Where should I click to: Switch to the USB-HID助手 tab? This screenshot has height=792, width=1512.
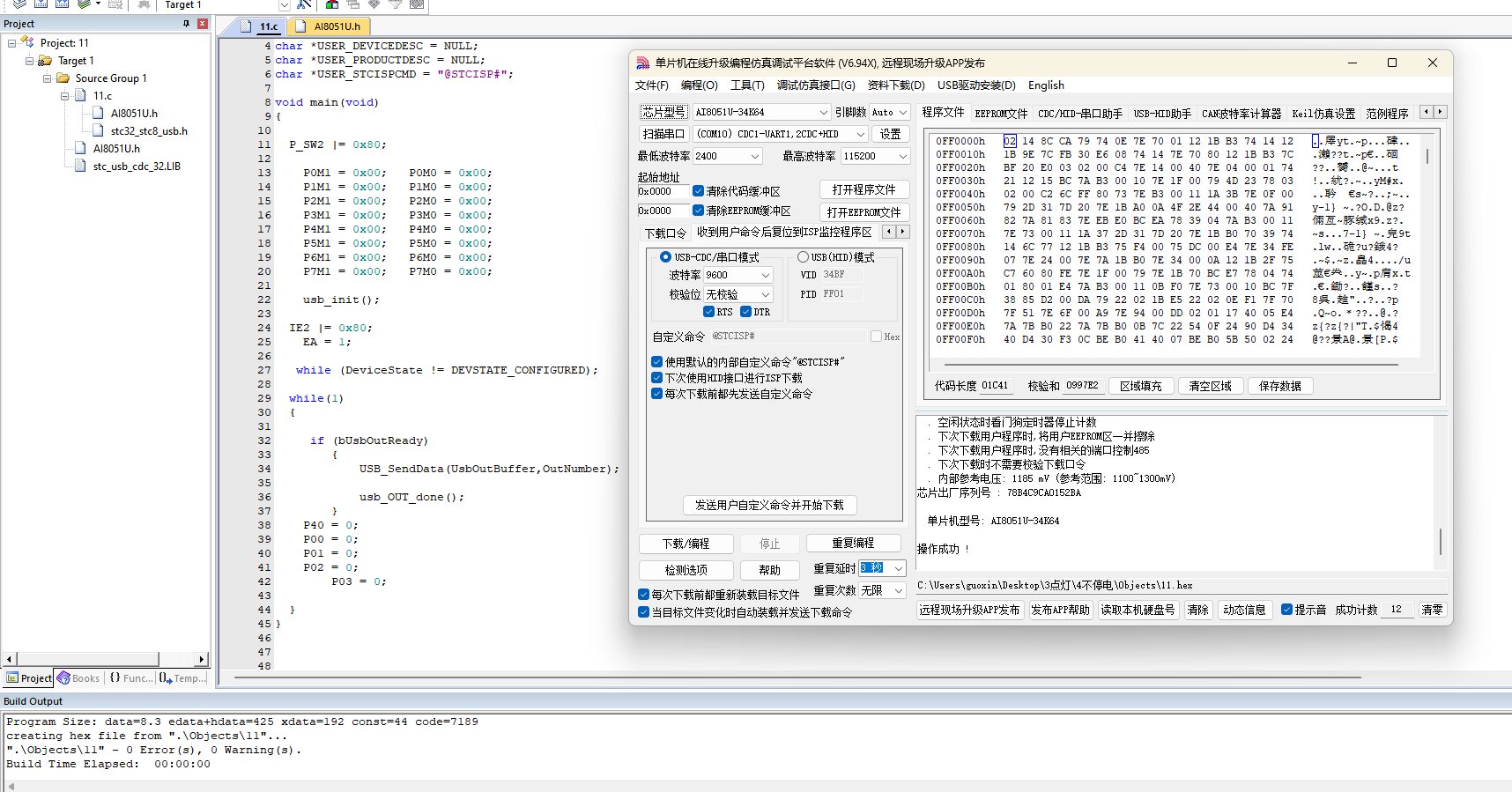tap(1162, 114)
